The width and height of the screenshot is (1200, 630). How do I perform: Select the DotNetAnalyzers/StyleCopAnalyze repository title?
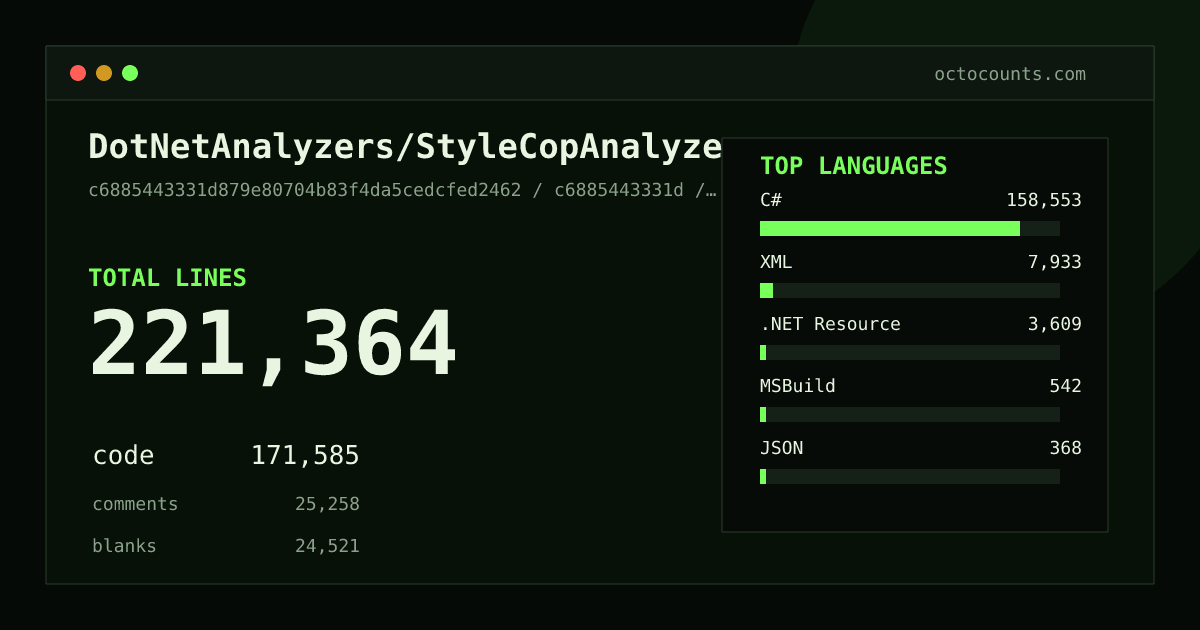(x=405, y=147)
